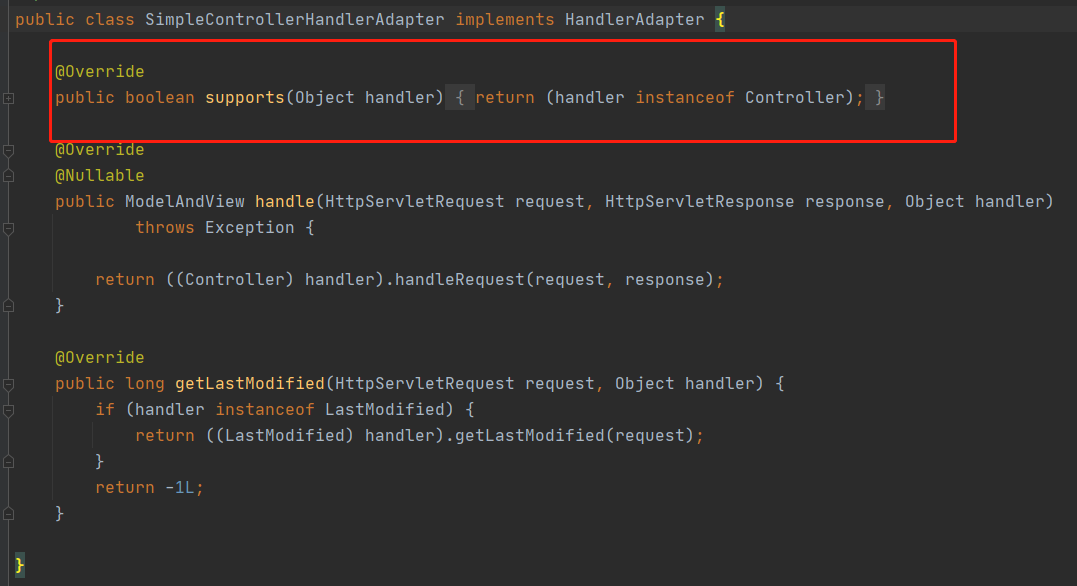1077x586 pixels.
Task: Click the Controller type in supports method
Action: point(794,98)
